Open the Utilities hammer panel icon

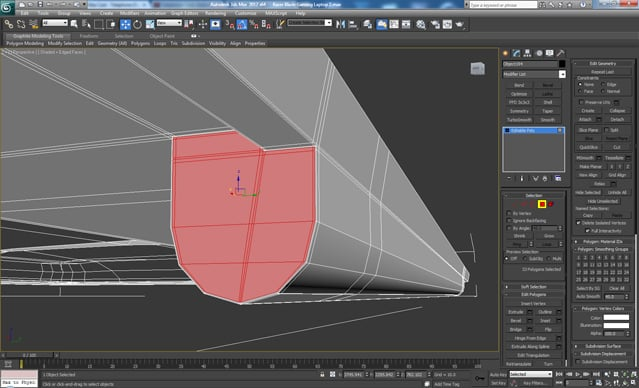point(560,53)
